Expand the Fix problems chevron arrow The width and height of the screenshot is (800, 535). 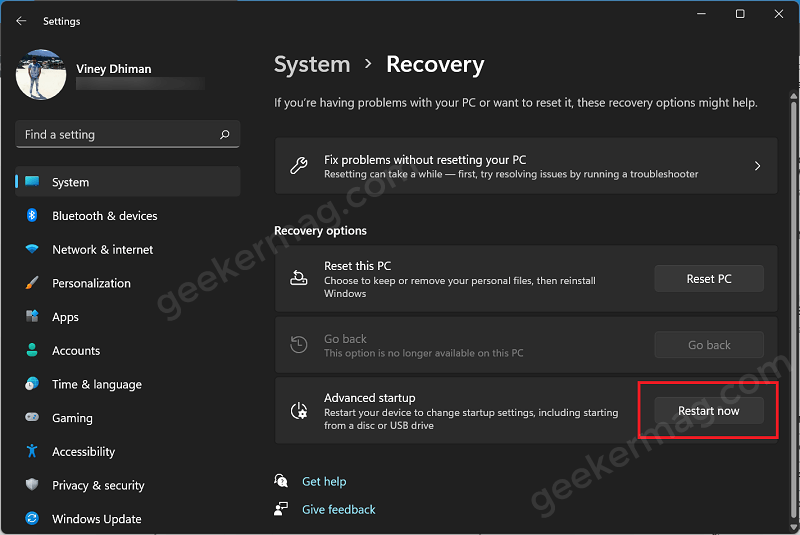(758, 166)
